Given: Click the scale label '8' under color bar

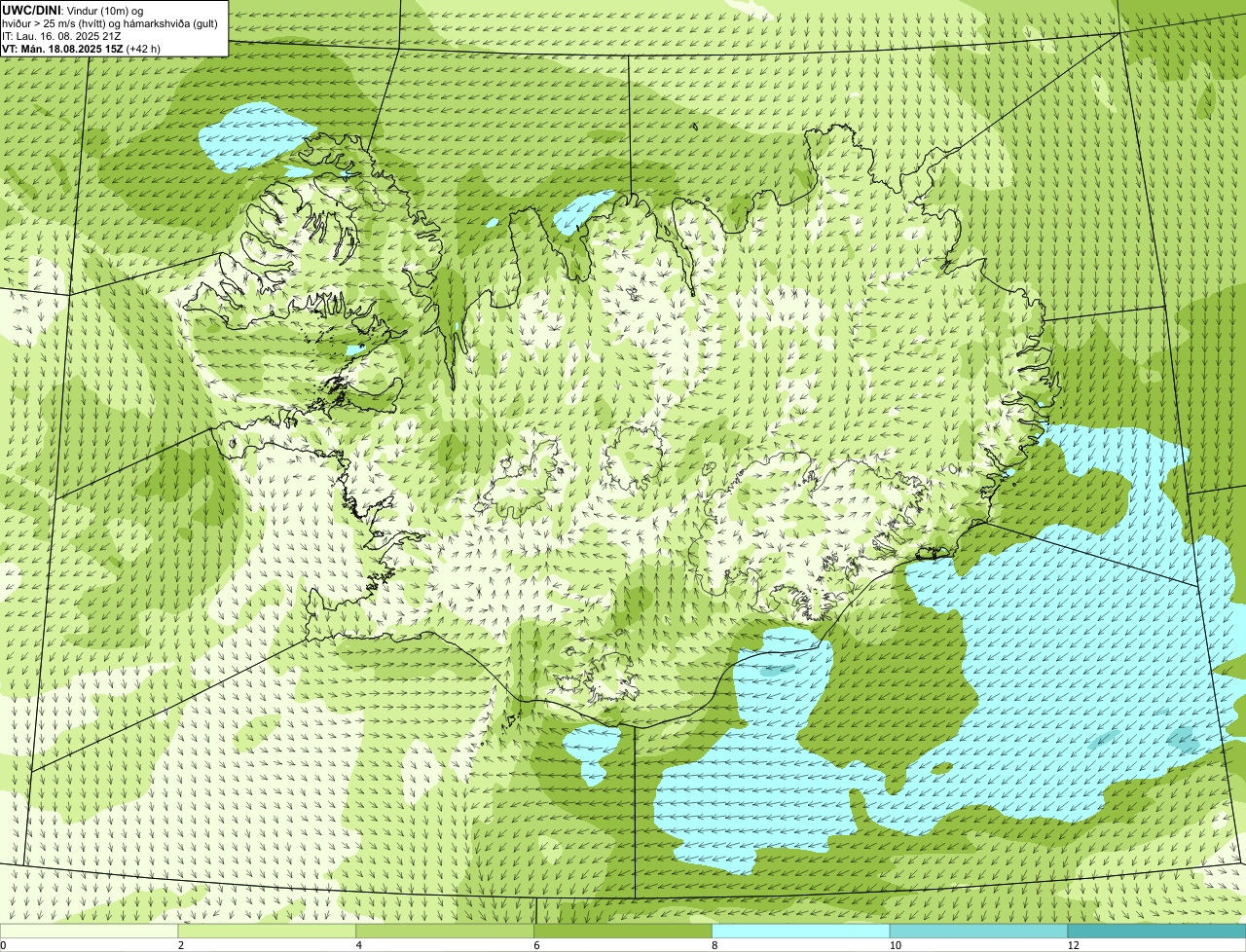Looking at the screenshot, I should pos(715,945).
